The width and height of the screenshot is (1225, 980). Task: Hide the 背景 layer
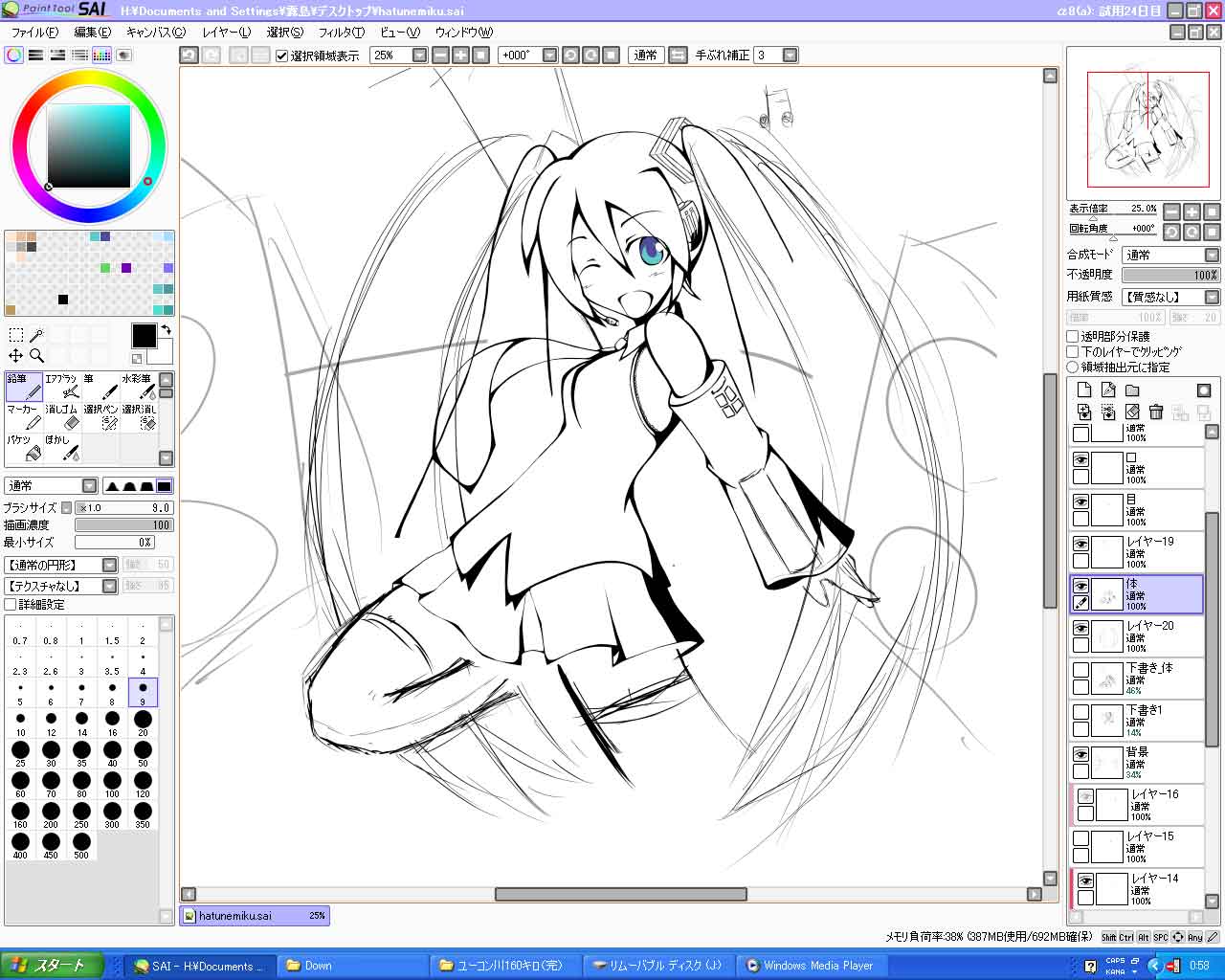tap(1080, 755)
